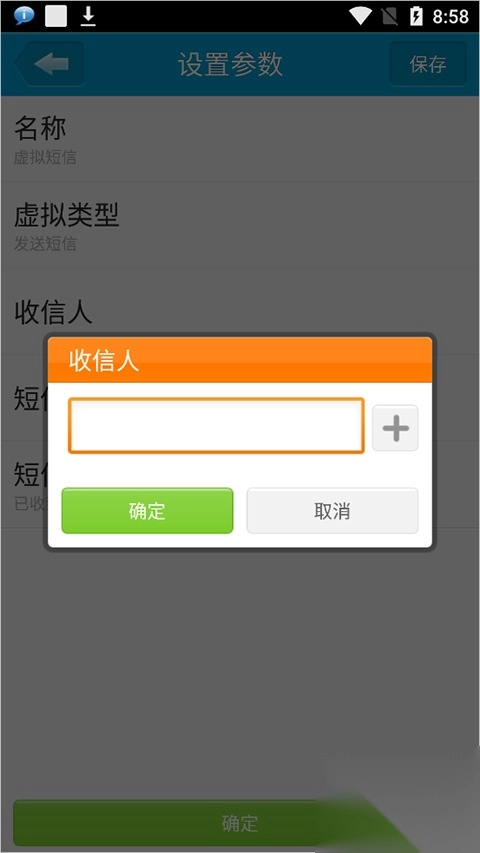Click the plus icon to add contact
This screenshot has height=853, width=480.
click(395, 428)
